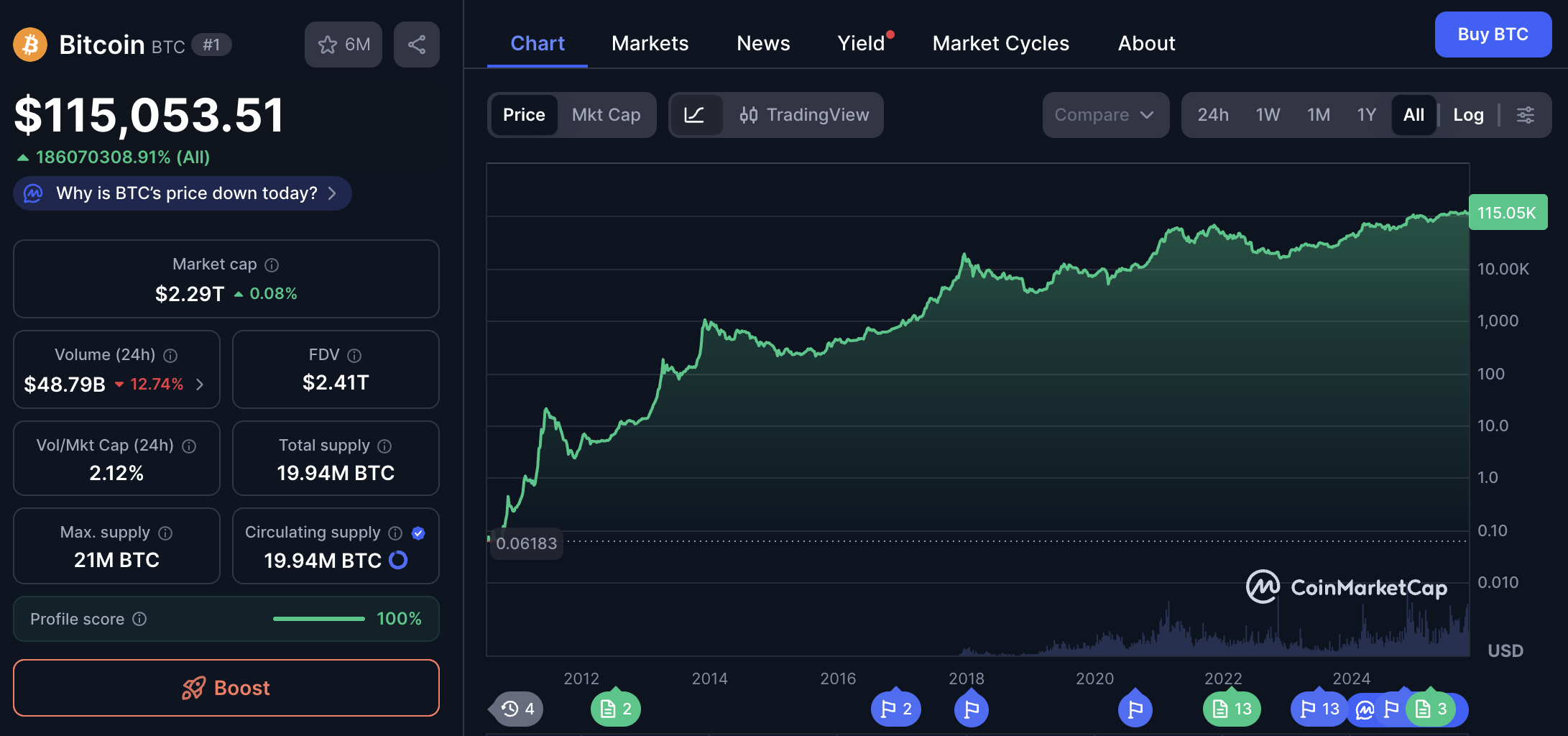Select the line chart icon
Screen dimensions: 1568x736
pos(694,115)
